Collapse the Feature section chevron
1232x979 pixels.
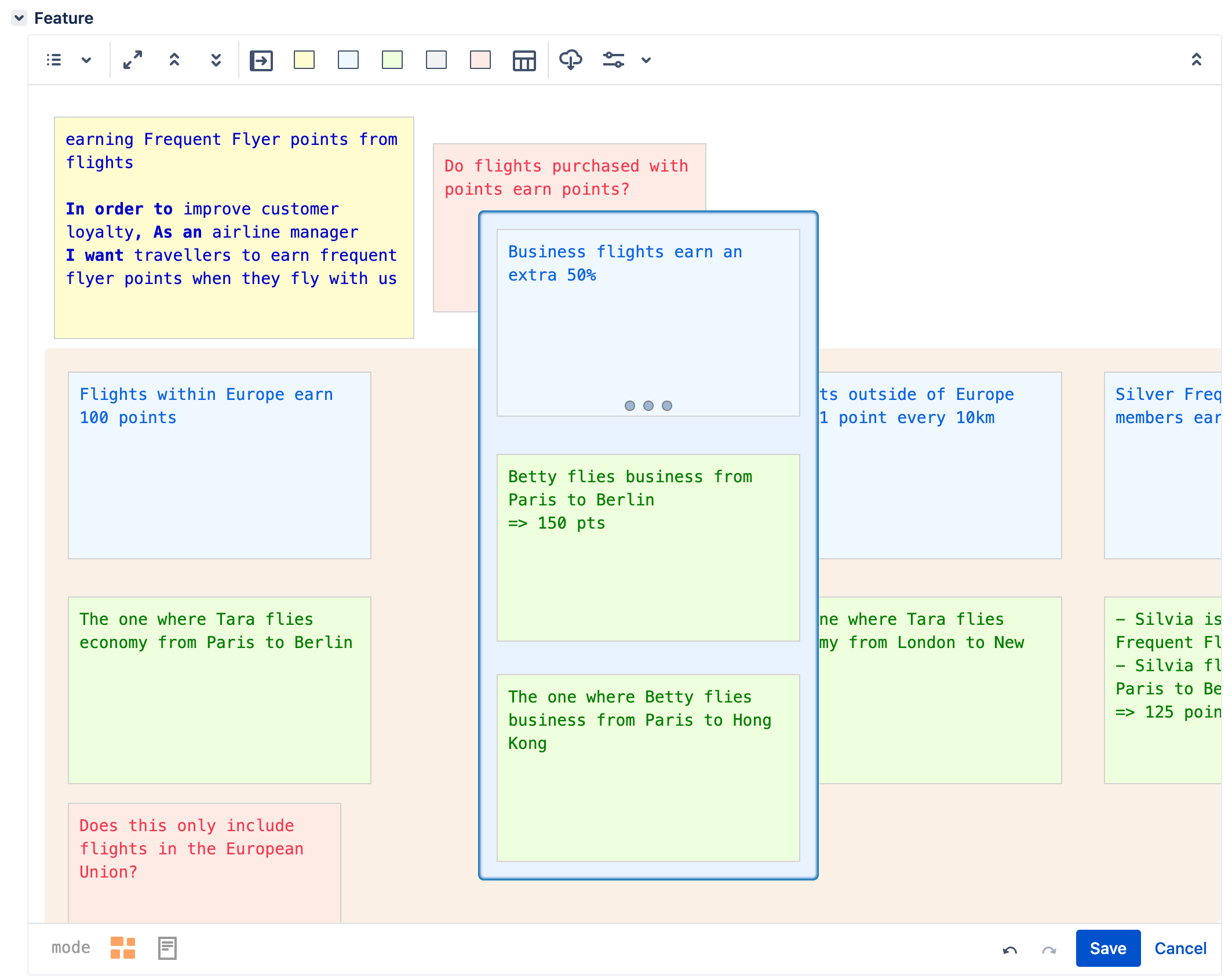click(19, 18)
